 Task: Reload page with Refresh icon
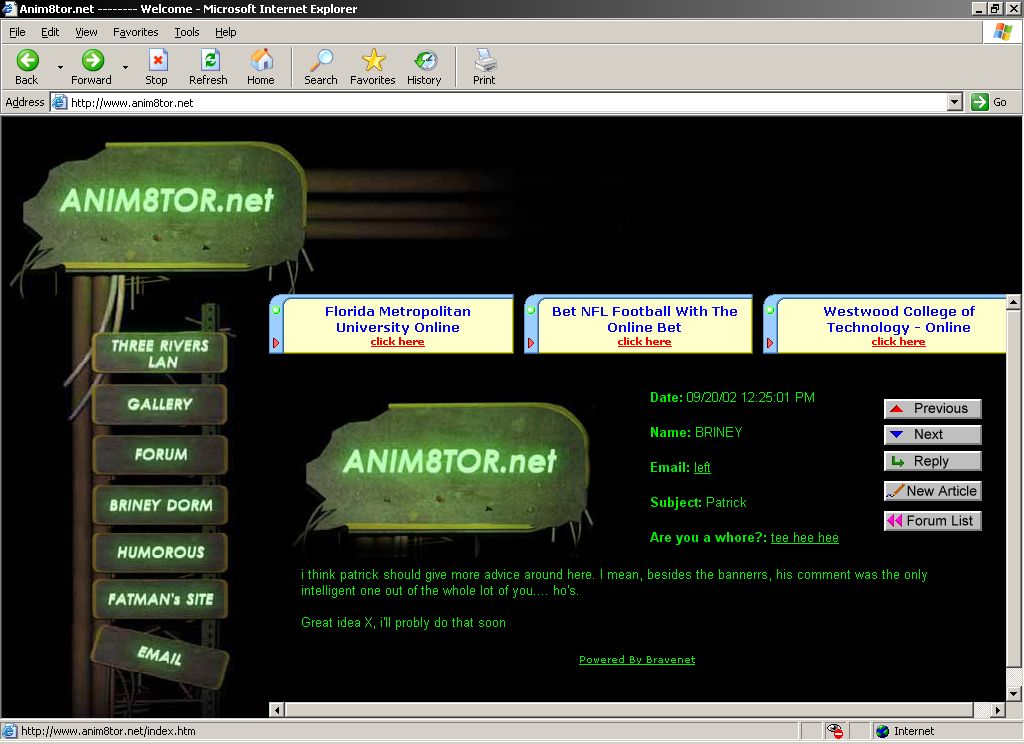tap(210, 60)
